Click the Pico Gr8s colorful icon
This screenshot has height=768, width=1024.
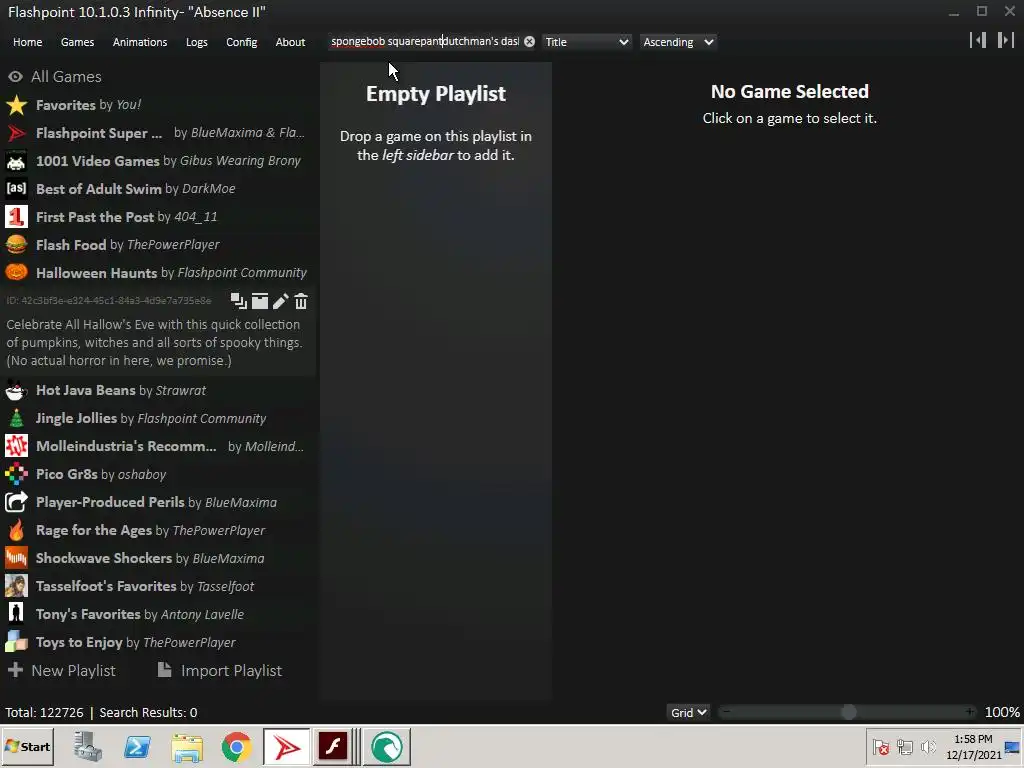(16, 474)
